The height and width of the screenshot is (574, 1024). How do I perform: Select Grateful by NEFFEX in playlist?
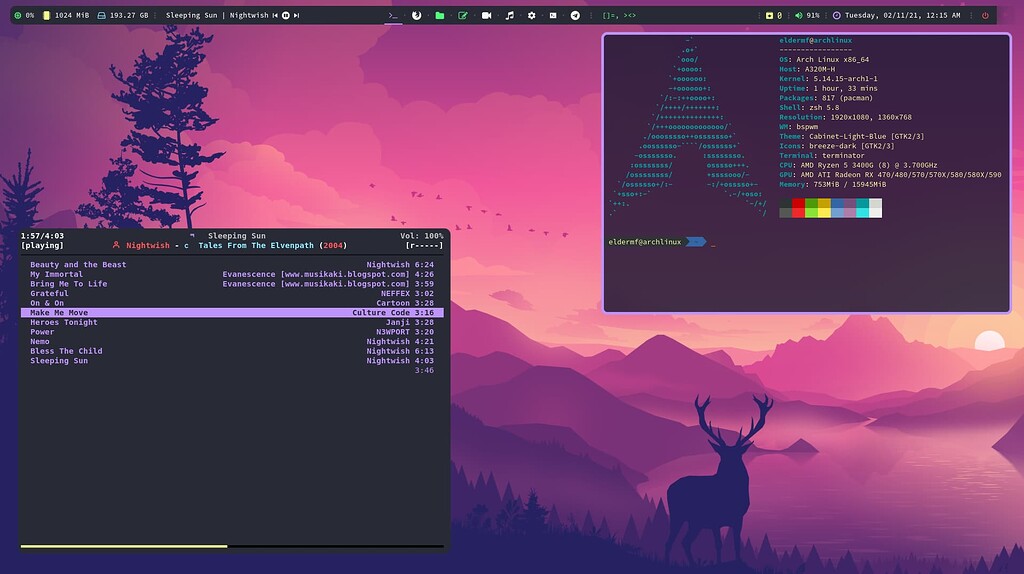click(232, 293)
